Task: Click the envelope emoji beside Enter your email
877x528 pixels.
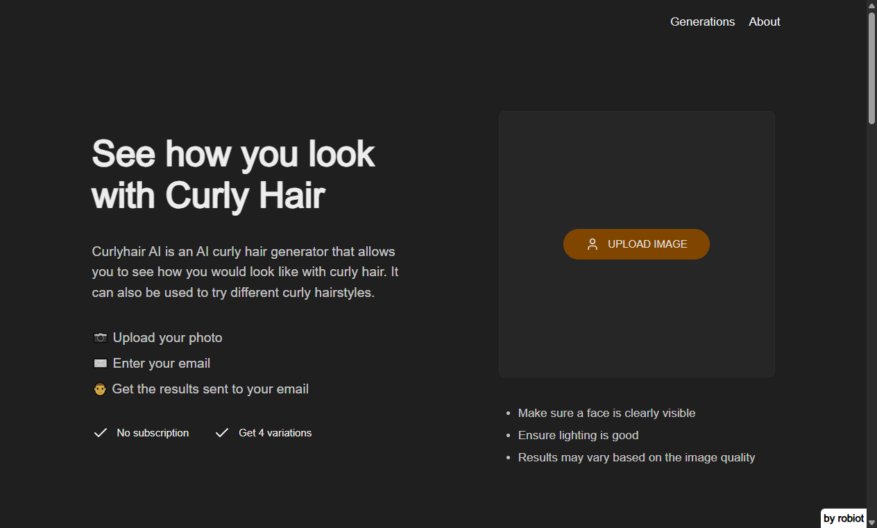Action: point(100,364)
